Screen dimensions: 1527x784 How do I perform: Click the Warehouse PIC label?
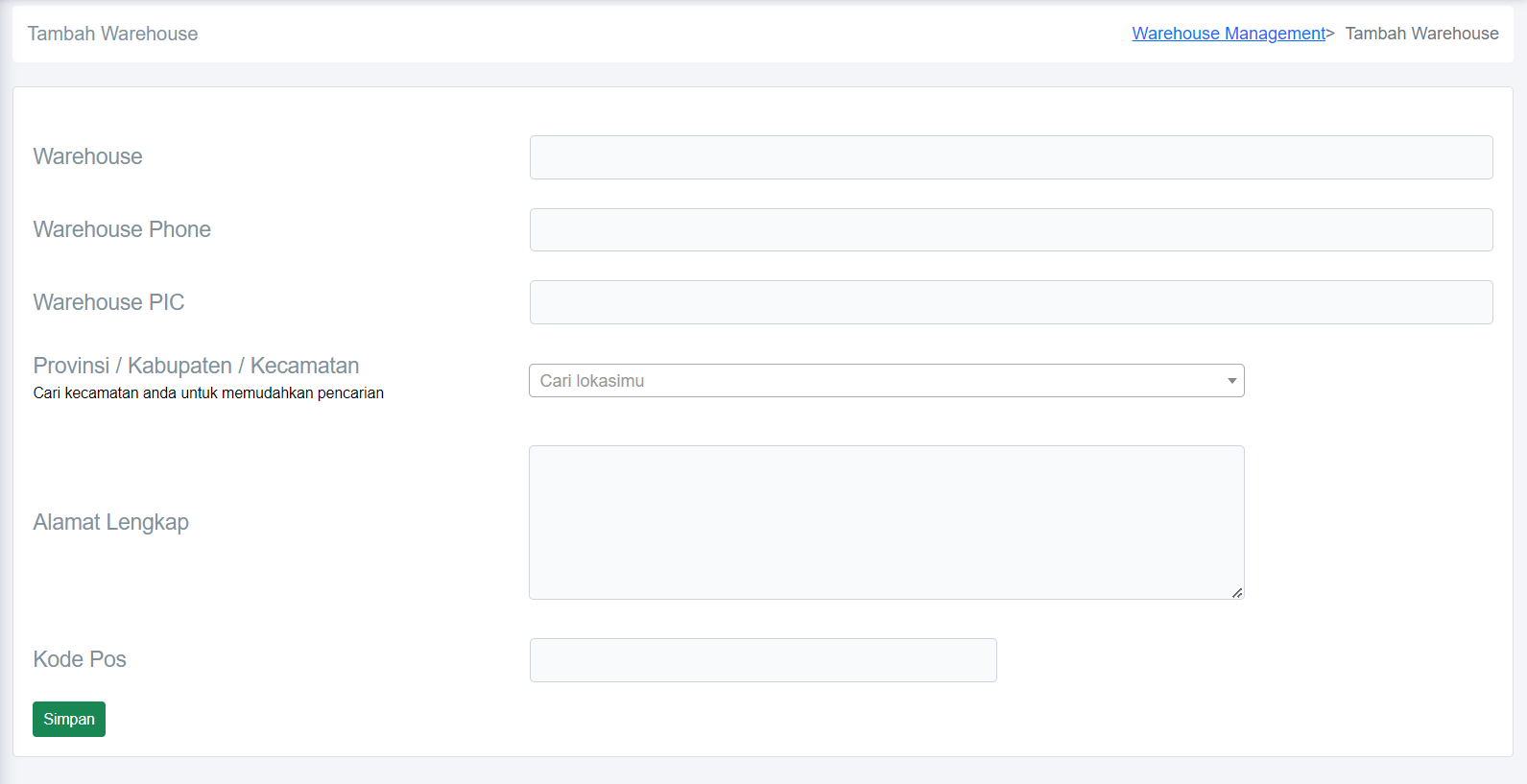pos(108,302)
